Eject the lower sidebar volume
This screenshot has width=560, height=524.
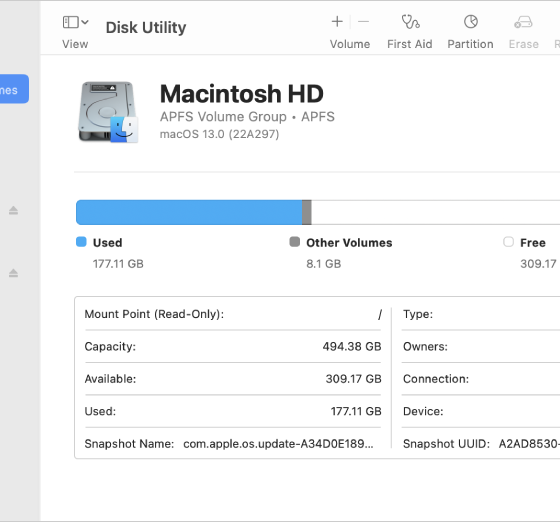(x=13, y=273)
